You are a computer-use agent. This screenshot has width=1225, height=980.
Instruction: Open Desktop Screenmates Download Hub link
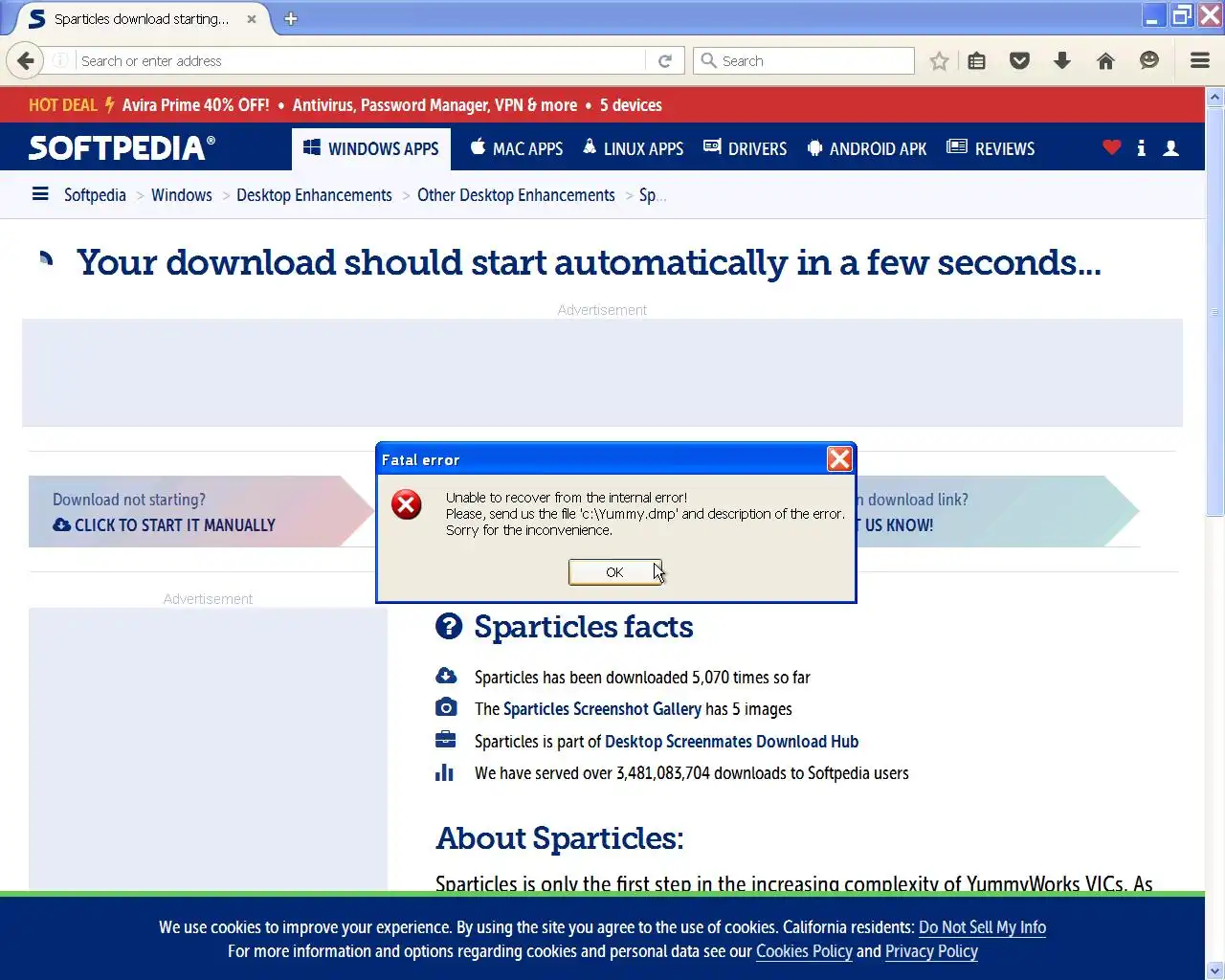pos(731,741)
